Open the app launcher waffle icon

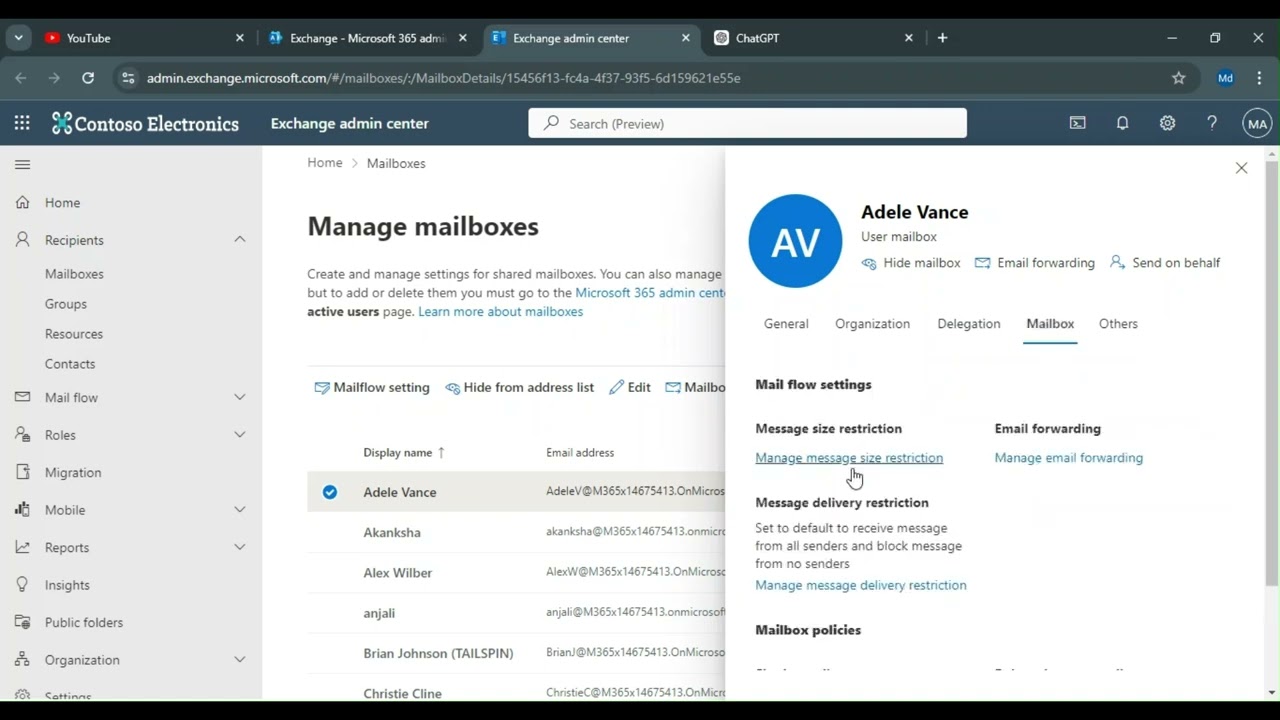click(22, 123)
